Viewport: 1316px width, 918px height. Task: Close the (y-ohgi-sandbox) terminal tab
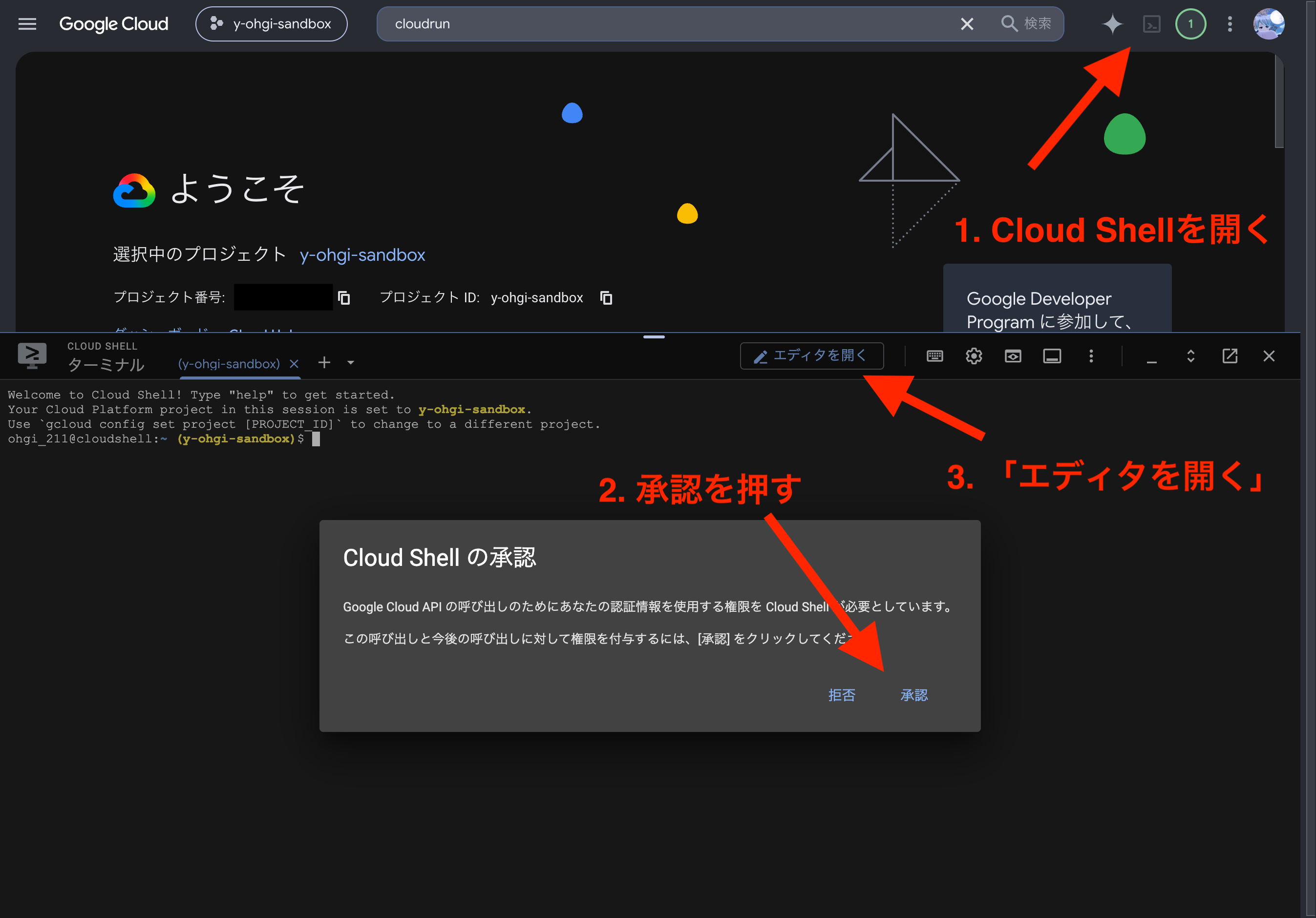tap(294, 364)
